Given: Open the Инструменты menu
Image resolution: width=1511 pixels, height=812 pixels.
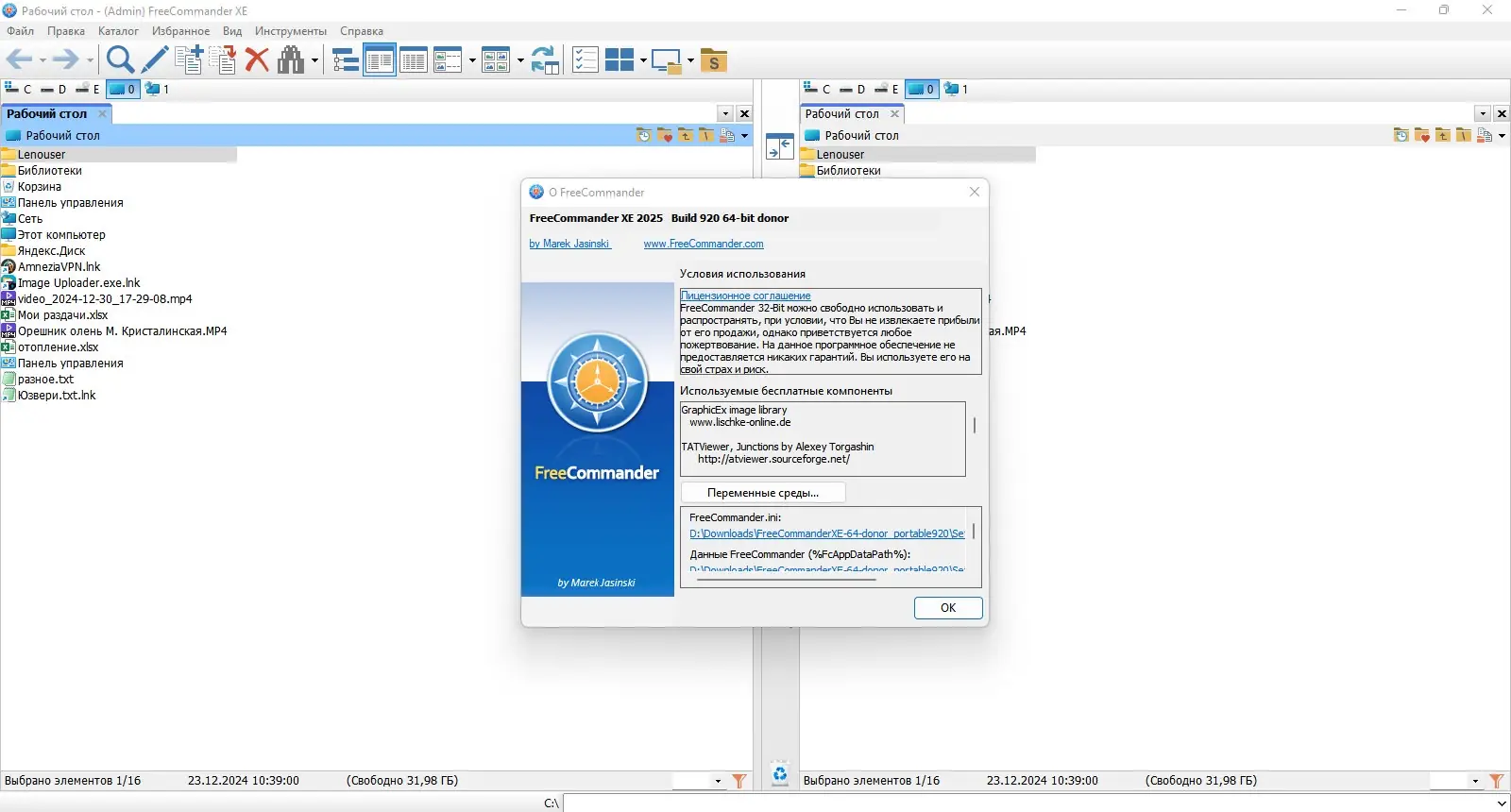Looking at the screenshot, I should [290, 31].
